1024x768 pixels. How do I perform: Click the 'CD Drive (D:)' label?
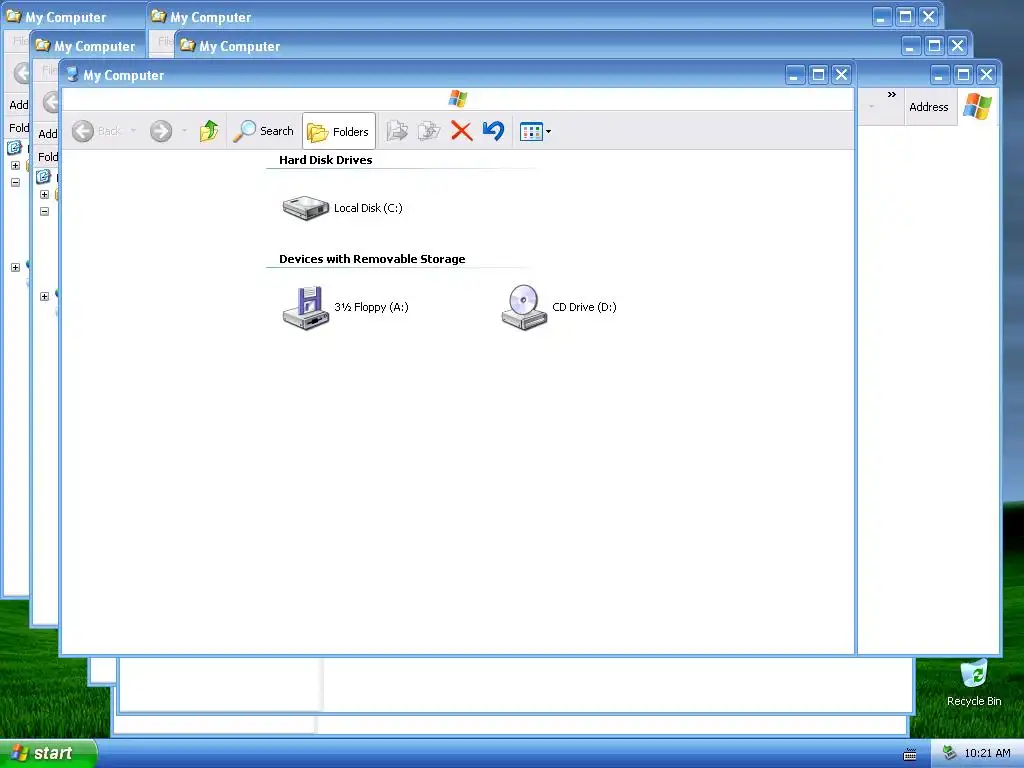point(584,307)
